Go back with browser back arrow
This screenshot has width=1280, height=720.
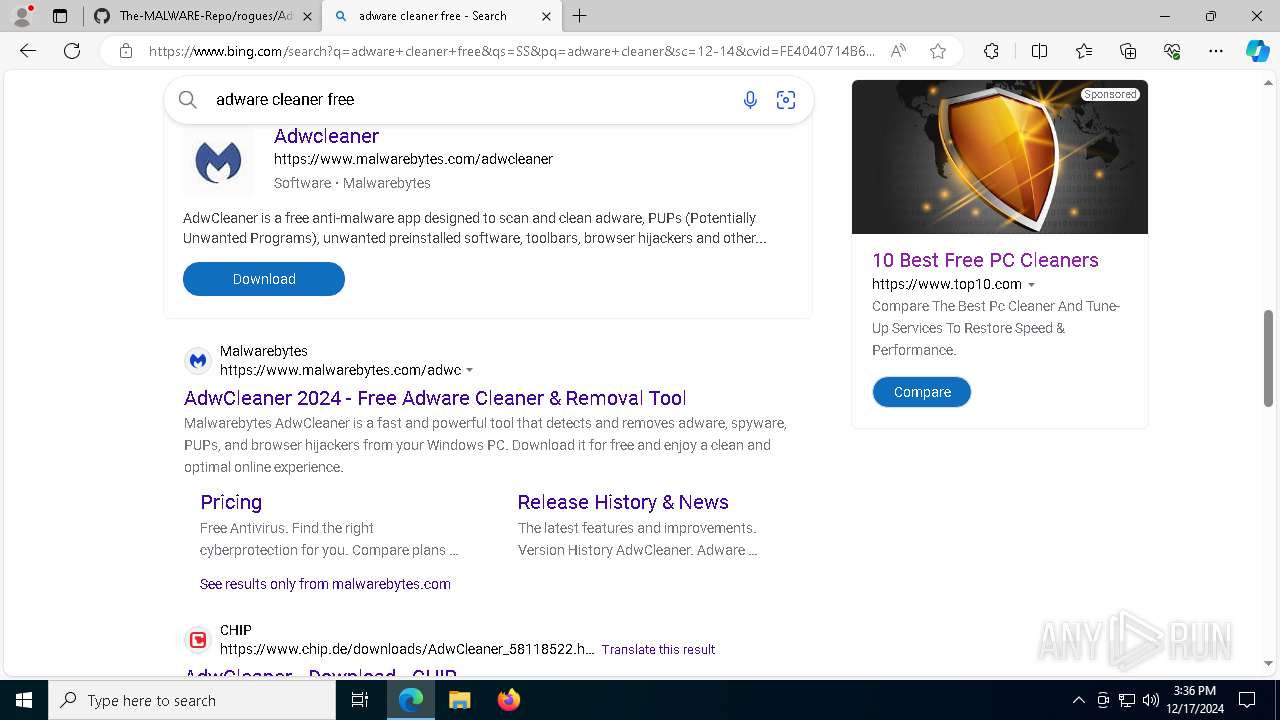click(x=28, y=51)
